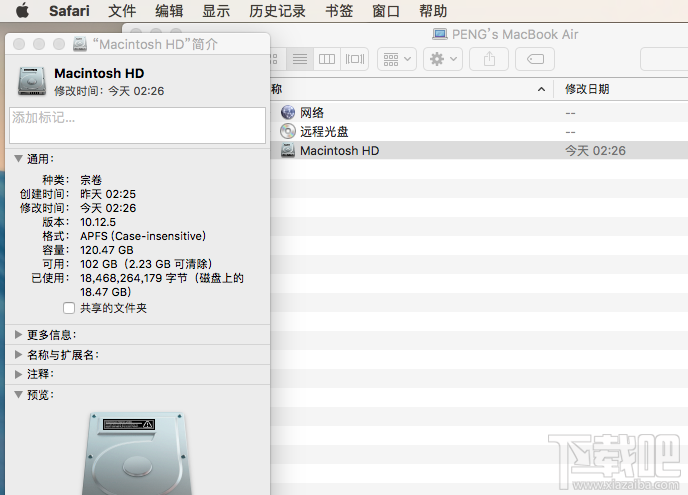Open the gear action menu
688x495 pixels.
click(443, 59)
